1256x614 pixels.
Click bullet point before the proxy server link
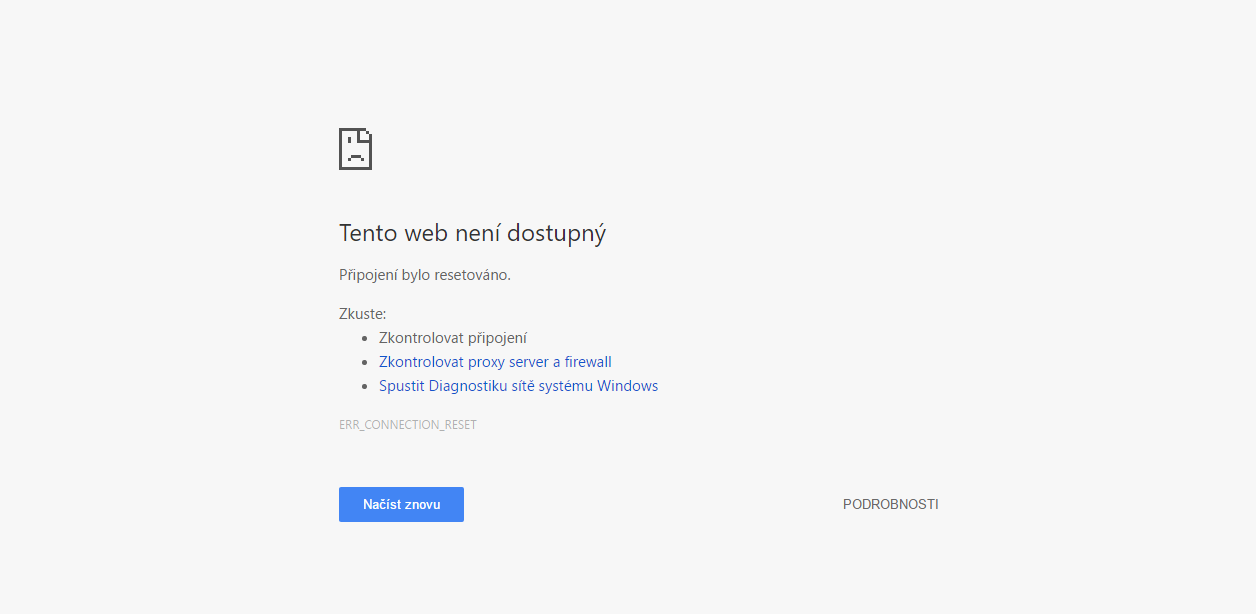(366, 363)
